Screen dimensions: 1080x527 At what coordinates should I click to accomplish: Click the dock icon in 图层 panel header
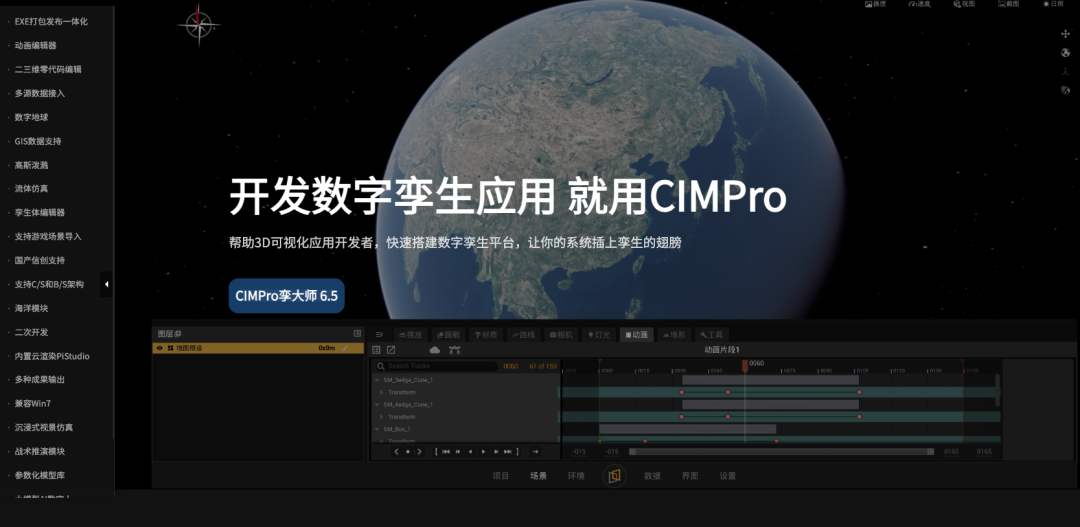click(357, 333)
